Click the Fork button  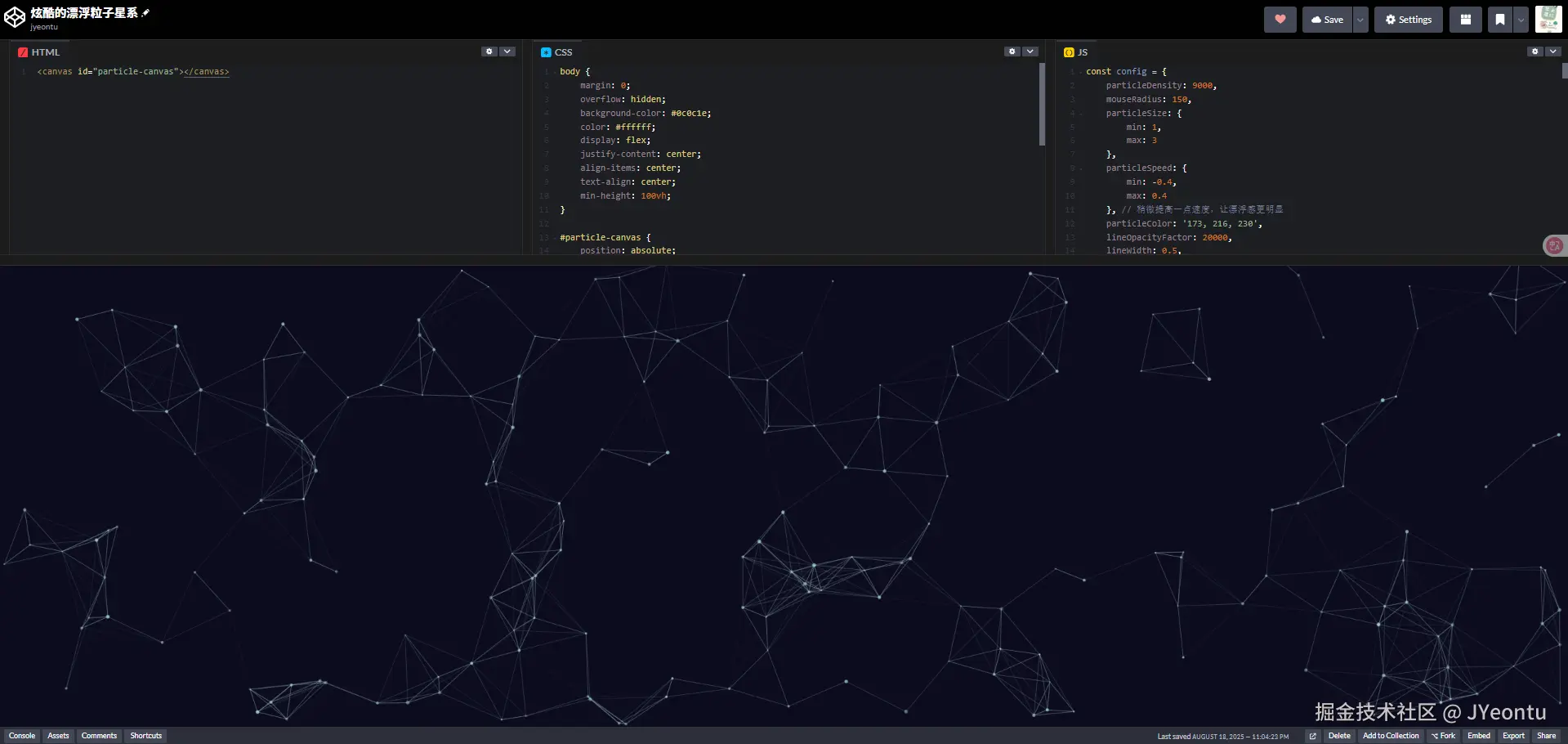click(1443, 736)
